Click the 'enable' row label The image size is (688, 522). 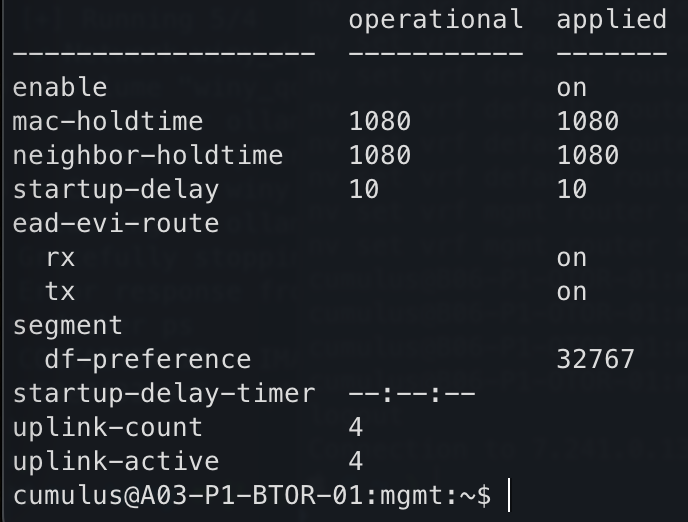(x=59, y=87)
